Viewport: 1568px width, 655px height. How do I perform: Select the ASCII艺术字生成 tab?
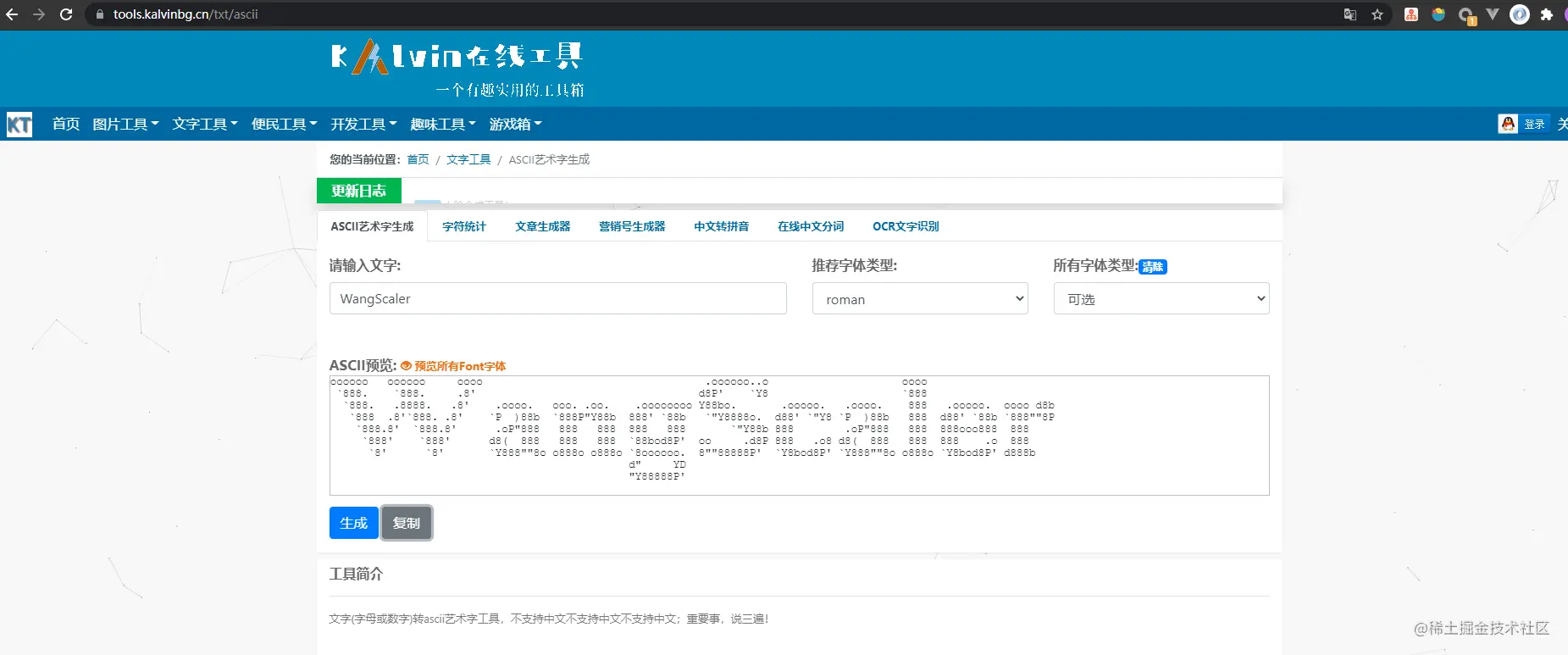(x=372, y=226)
